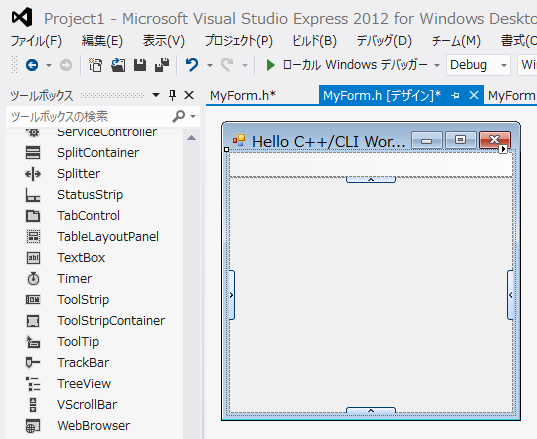Click the toolbox search input field
The image size is (537, 439).
pyautogui.click(x=90, y=116)
